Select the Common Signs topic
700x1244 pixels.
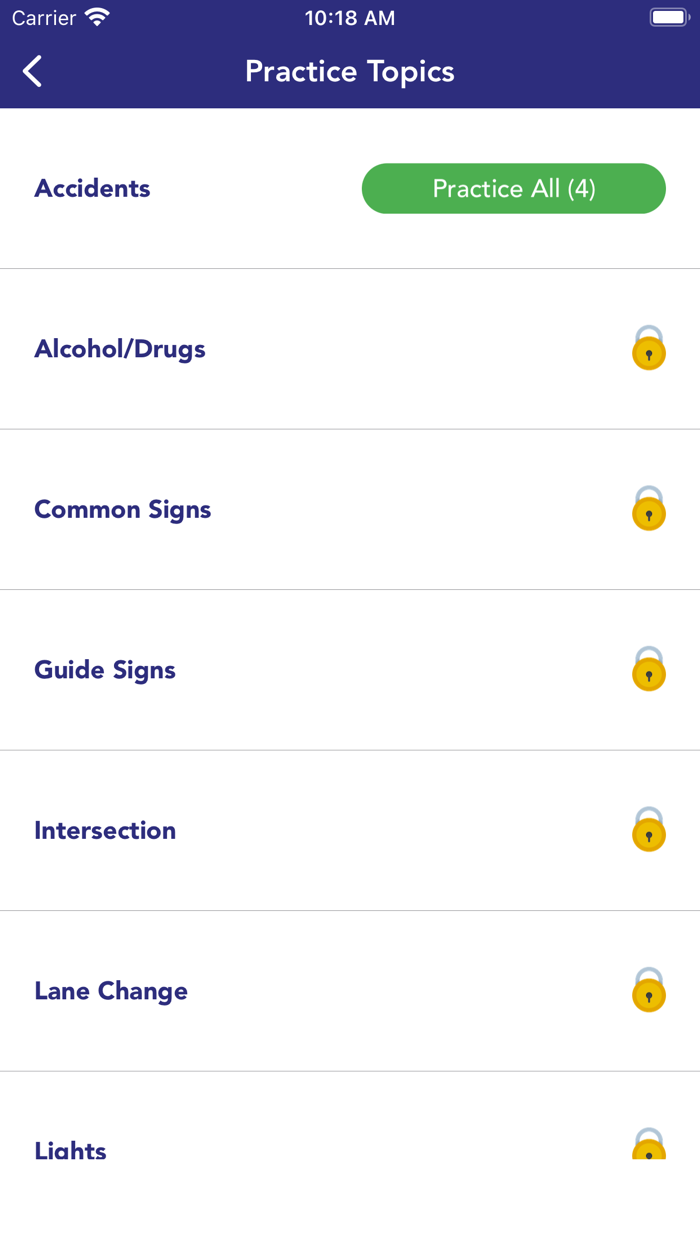coord(122,510)
